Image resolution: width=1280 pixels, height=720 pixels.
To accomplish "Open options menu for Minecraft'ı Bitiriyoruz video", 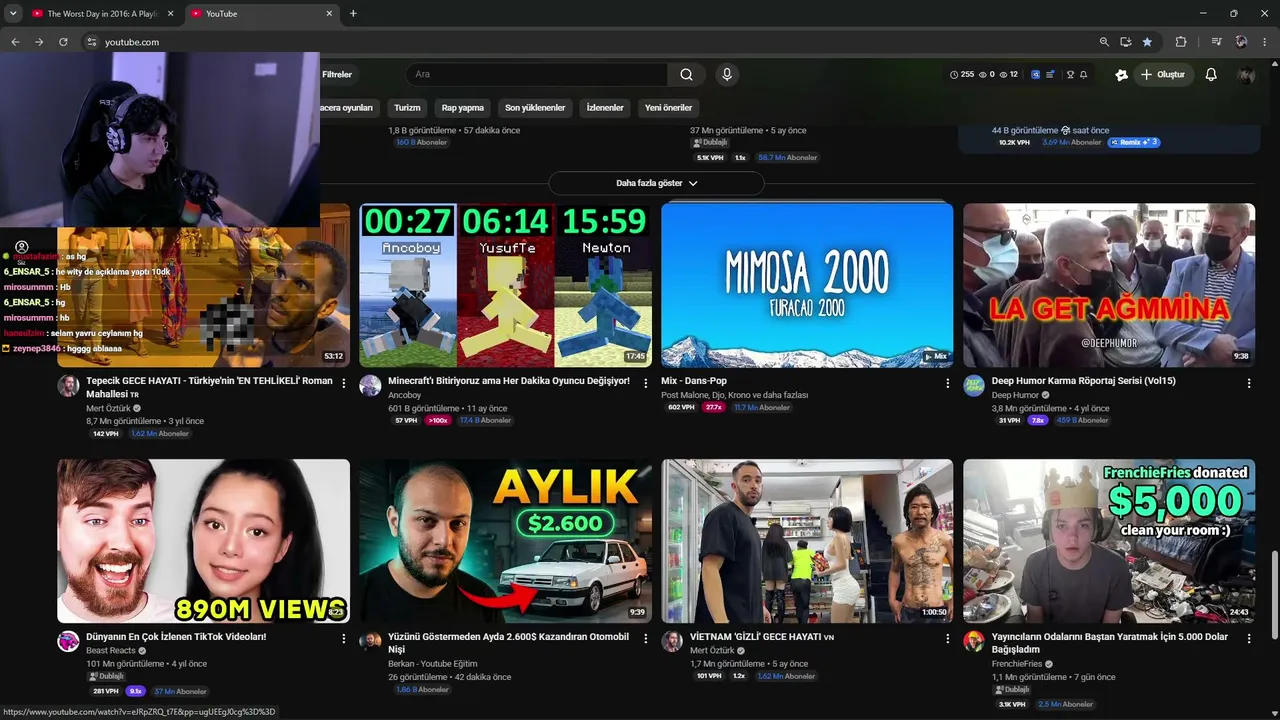I will tap(646, 383).
